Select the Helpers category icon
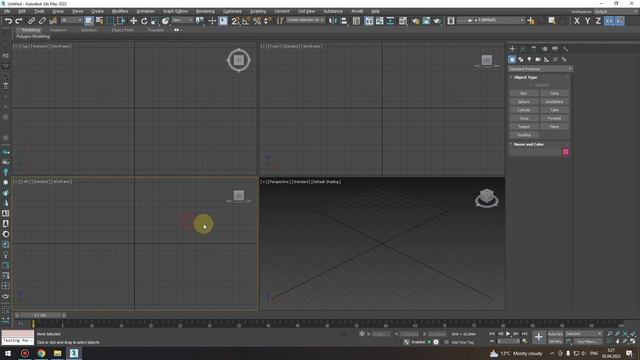 click(547, 60)
